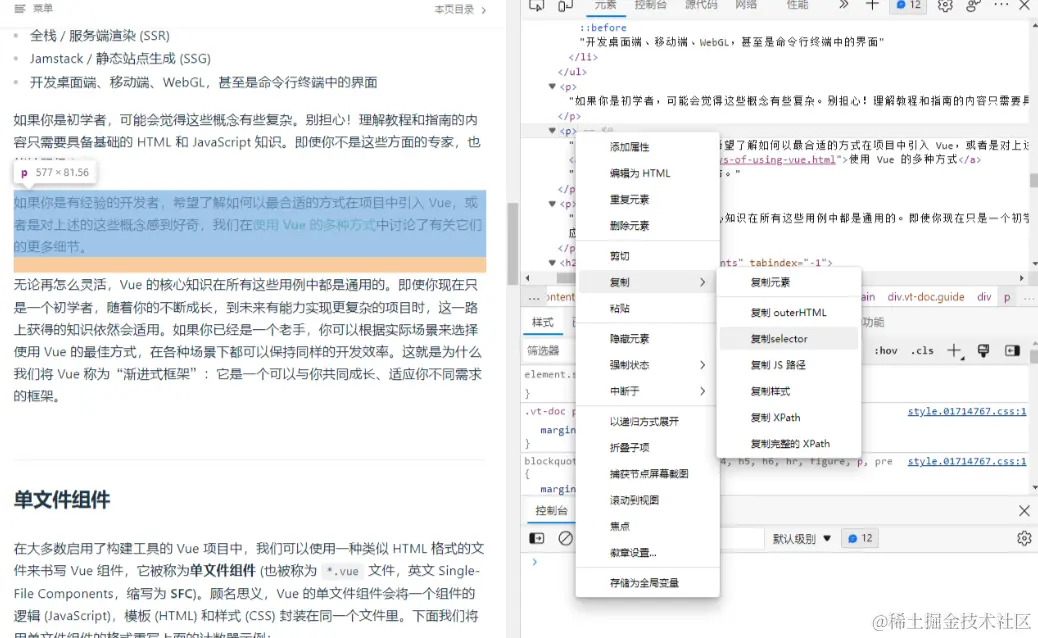Collapse the selected p node triangle
Screen dimensions: 1038x638
[x=552, y=130]
